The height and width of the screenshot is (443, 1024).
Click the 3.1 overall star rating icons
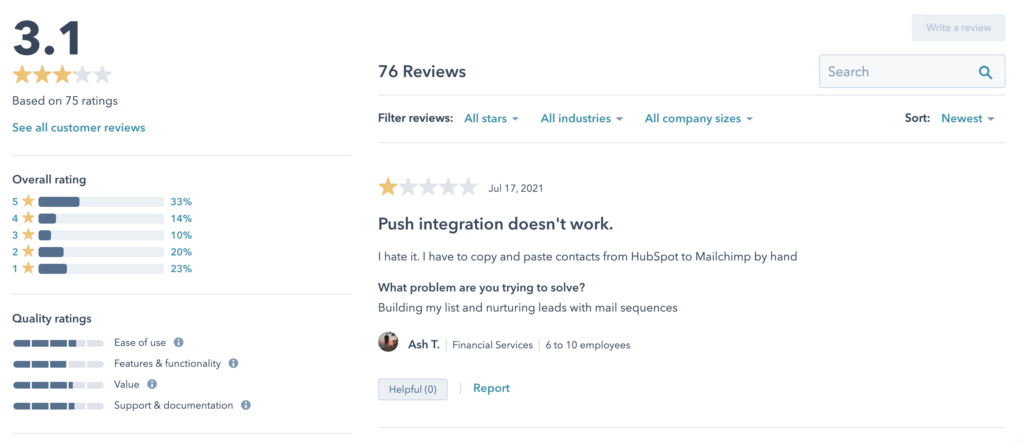[x=62, y=74]
